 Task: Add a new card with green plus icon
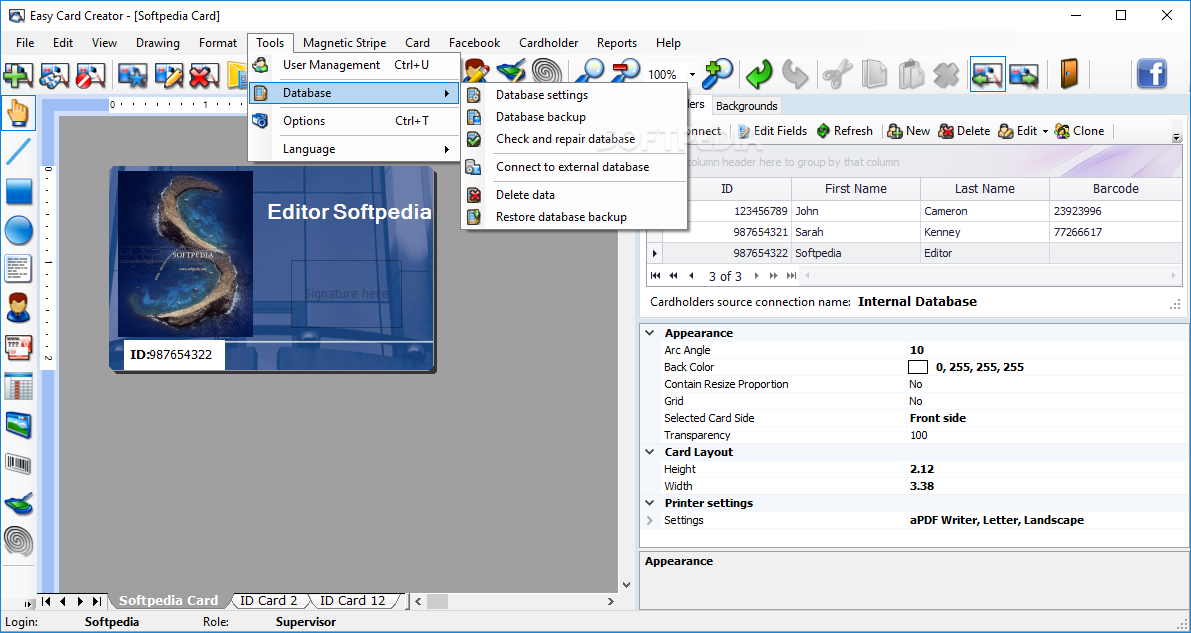[x=17, y=74]
